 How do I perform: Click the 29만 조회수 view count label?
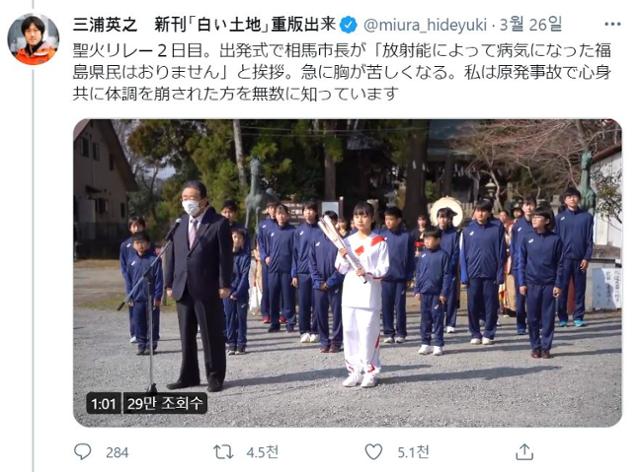[x=165, y=403]
